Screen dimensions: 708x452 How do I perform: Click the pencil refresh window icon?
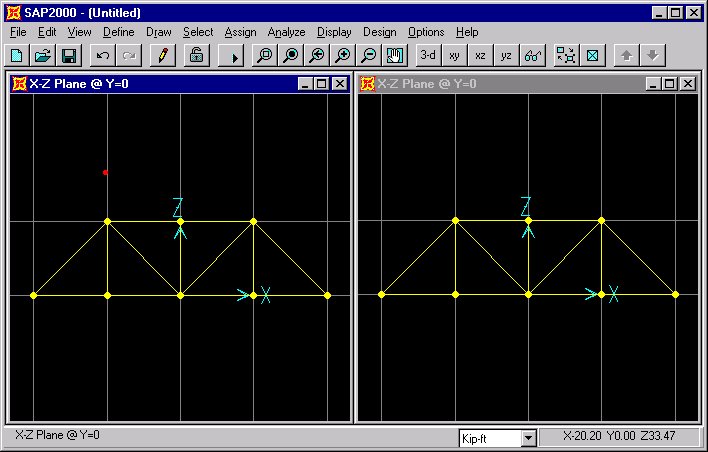click(163, 56)
